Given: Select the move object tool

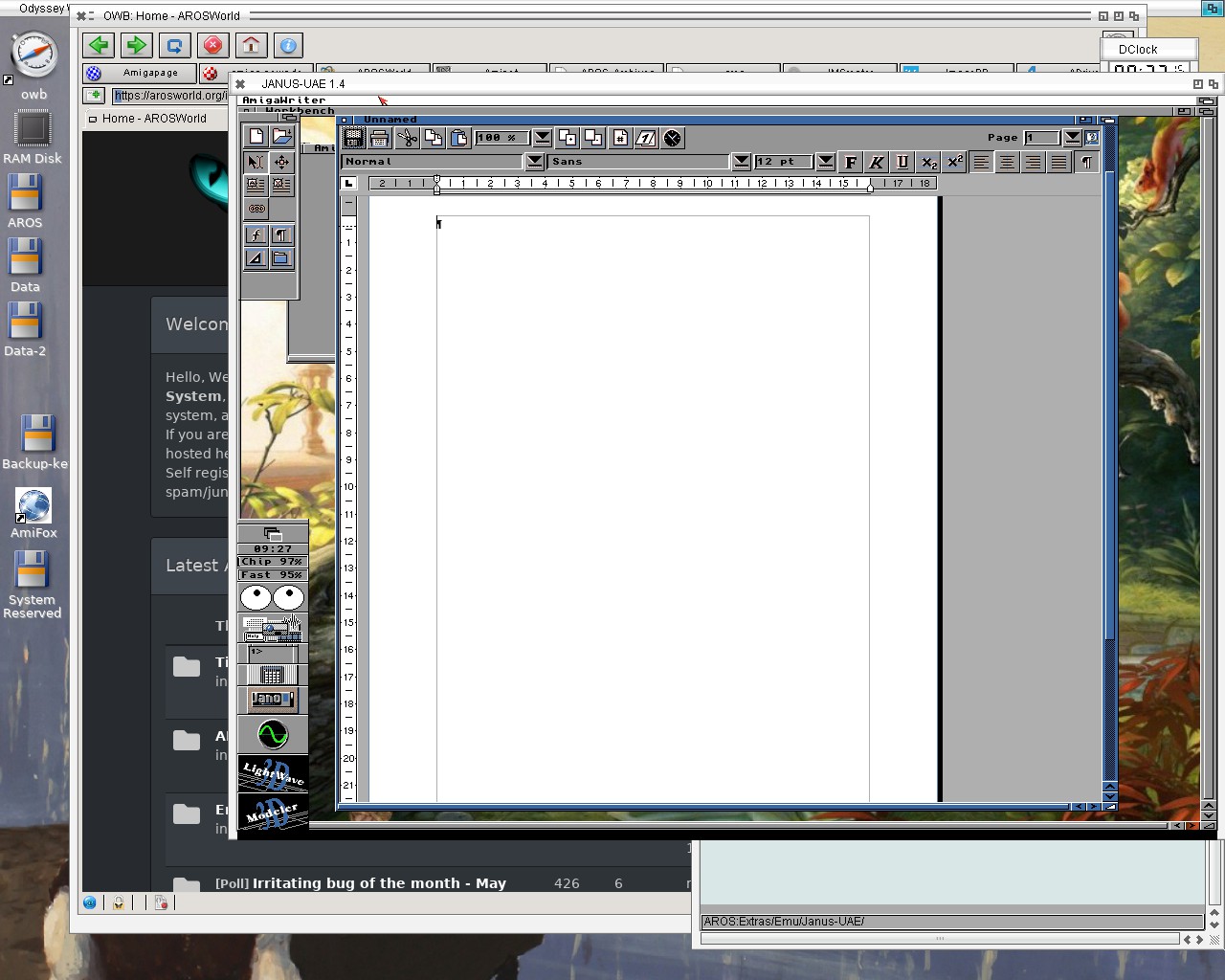Looking at the screenshot, I should click(x=281, y=162).
